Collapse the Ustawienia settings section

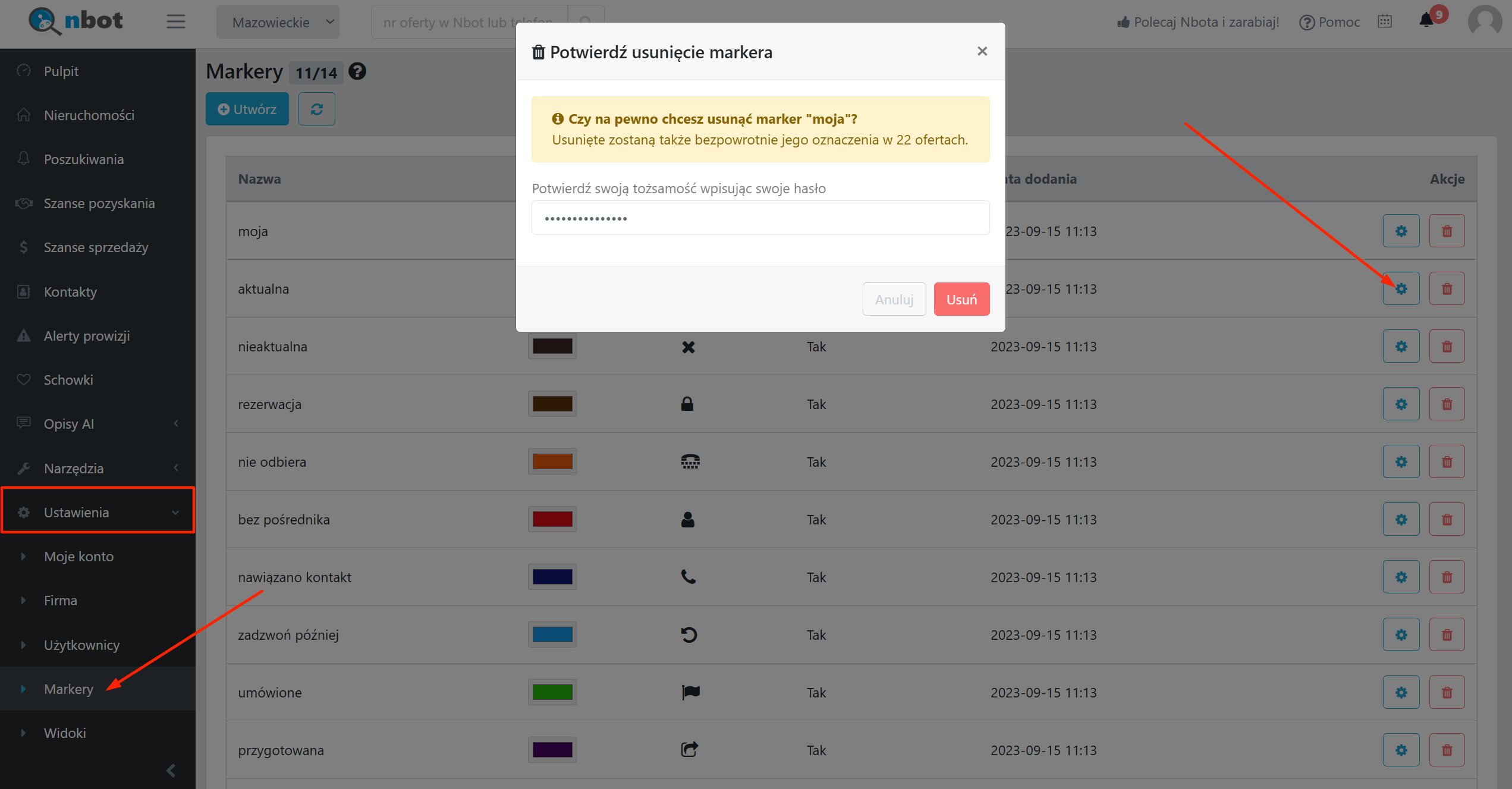pyautogui.click(x=98, y=512)
